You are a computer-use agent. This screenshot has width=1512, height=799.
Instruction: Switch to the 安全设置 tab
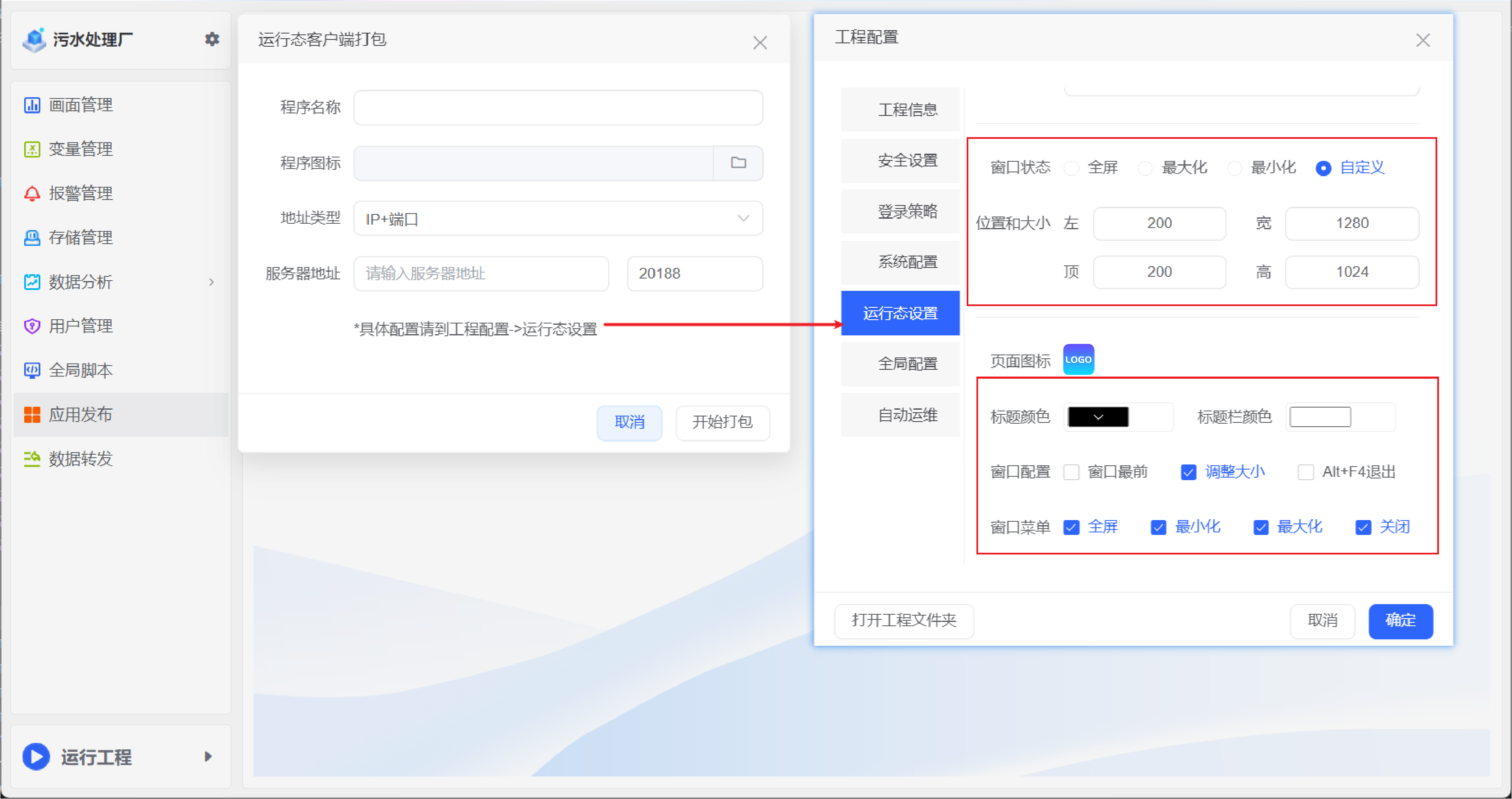coord(907,160)
